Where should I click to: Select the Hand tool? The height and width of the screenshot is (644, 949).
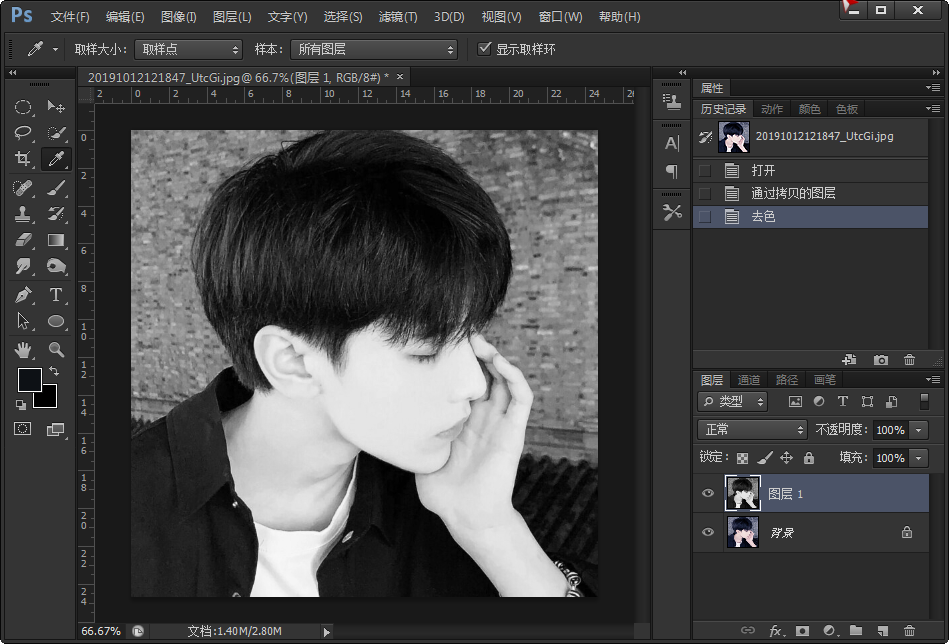pos(23,349)
